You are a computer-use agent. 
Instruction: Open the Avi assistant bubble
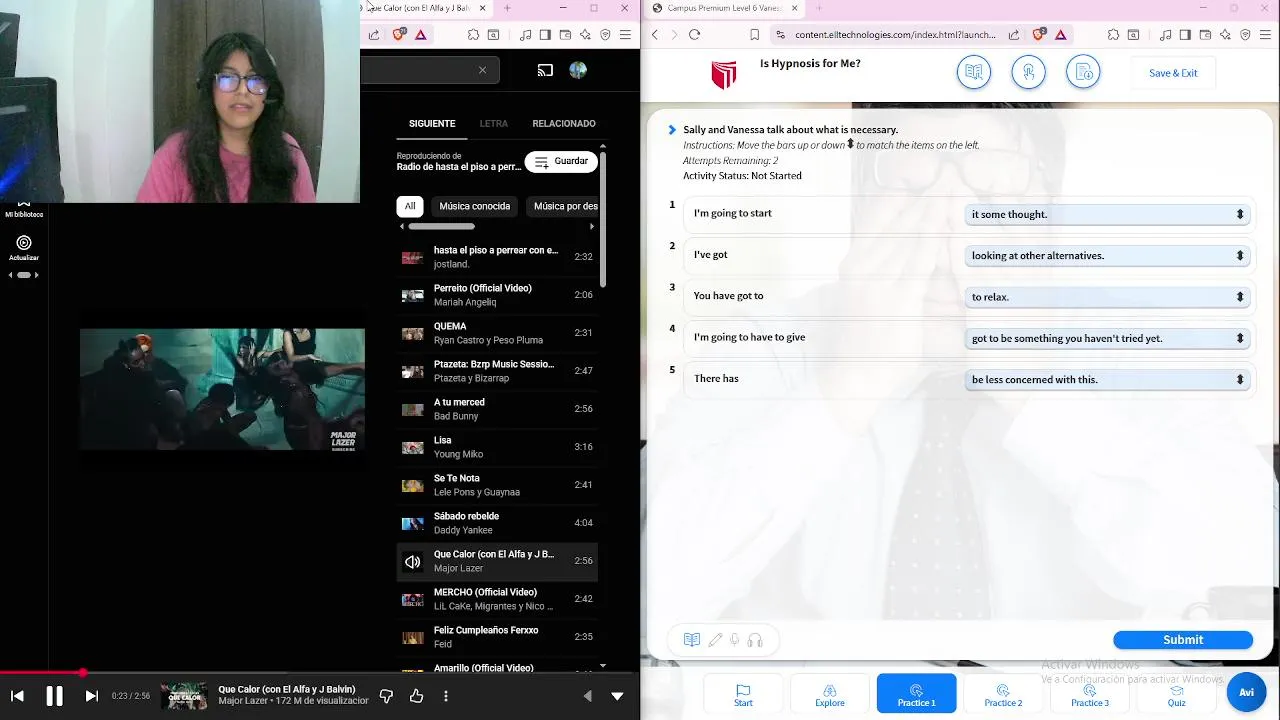pos(1246,692)
